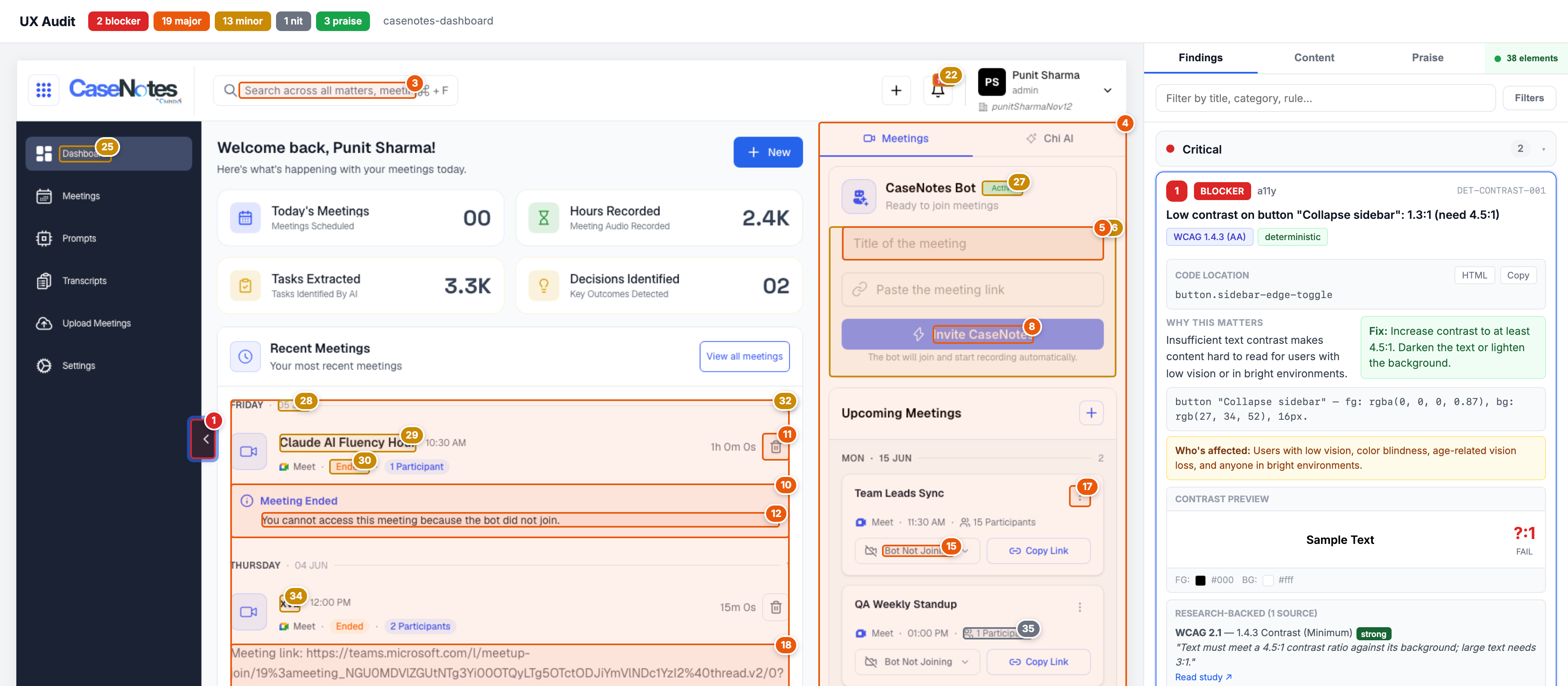
Task: Select the Praise tab
Action: coord(1427,58)
